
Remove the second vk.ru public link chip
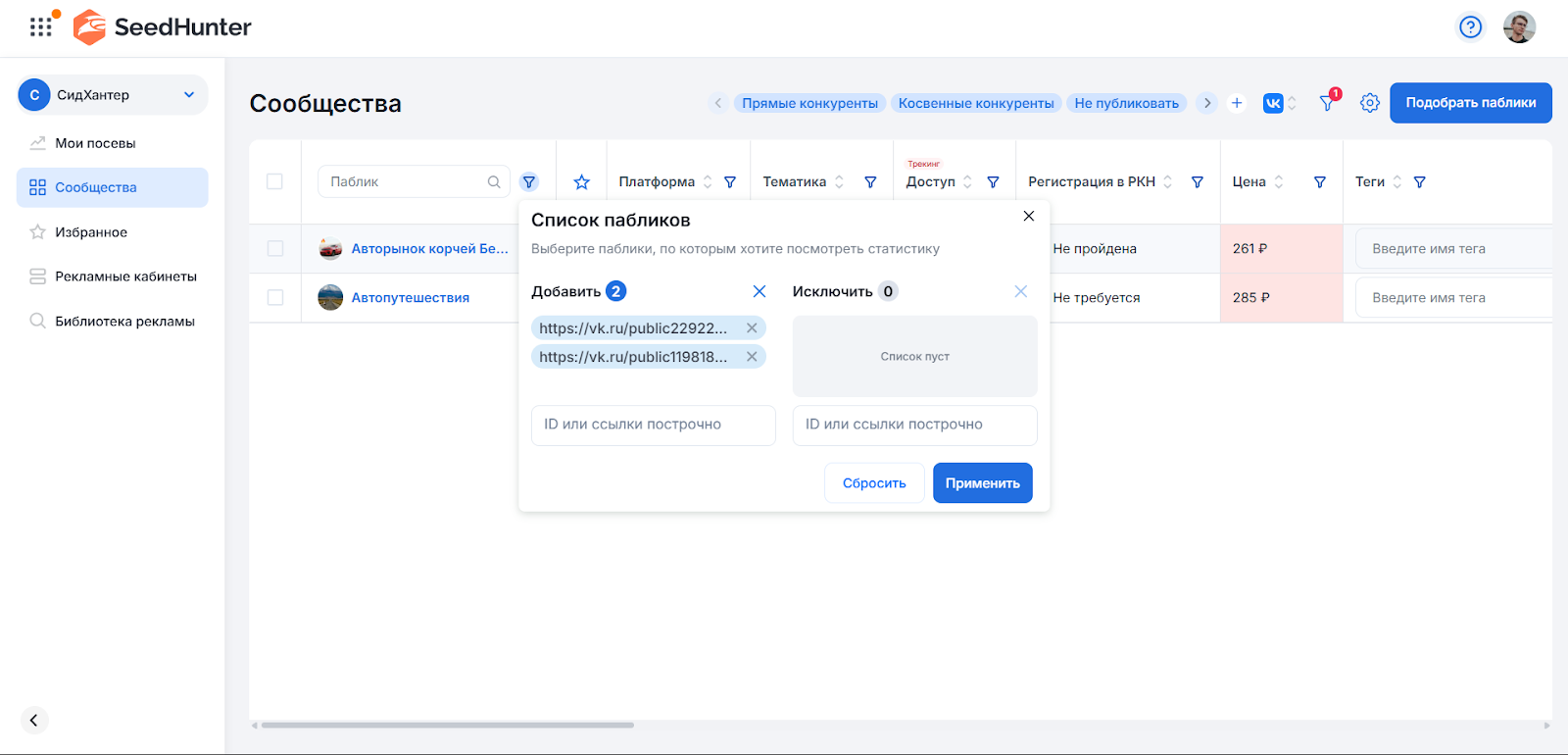752,357
